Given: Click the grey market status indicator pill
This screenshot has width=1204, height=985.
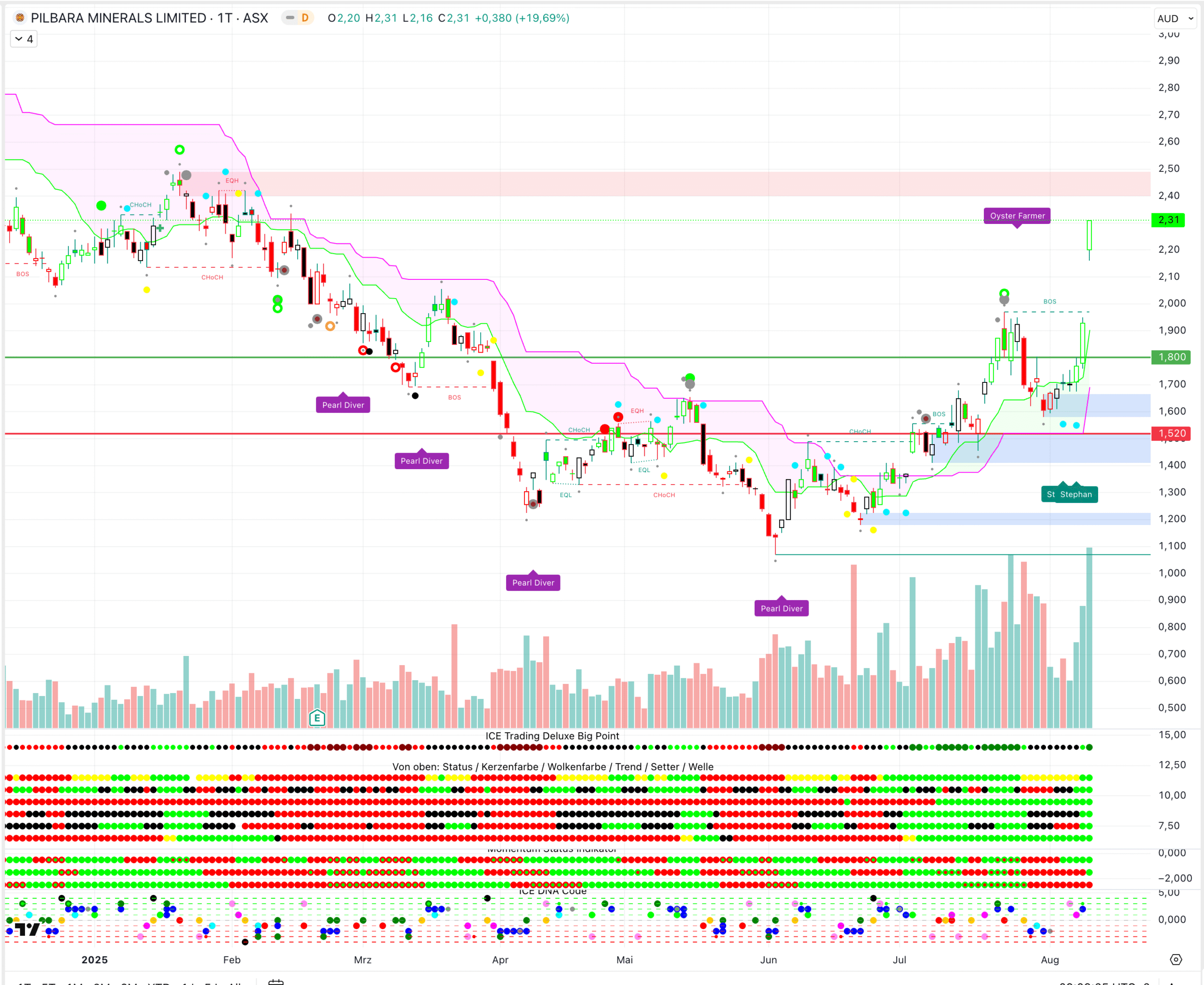Looking at the screenshot, I should click(x=290, y=18).
